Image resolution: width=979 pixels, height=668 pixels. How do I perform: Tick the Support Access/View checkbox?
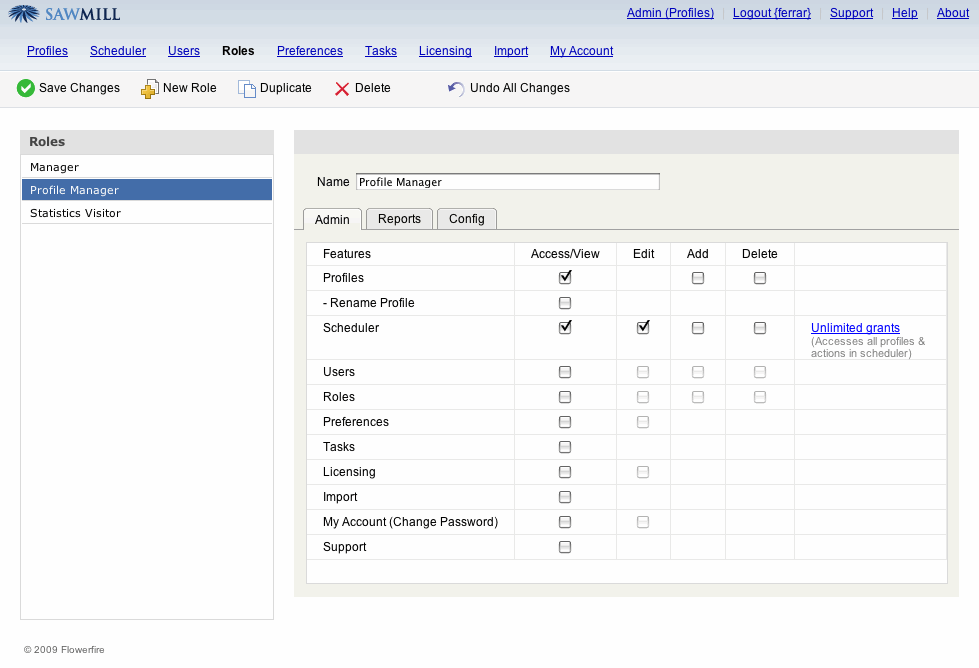coord(565,547)
